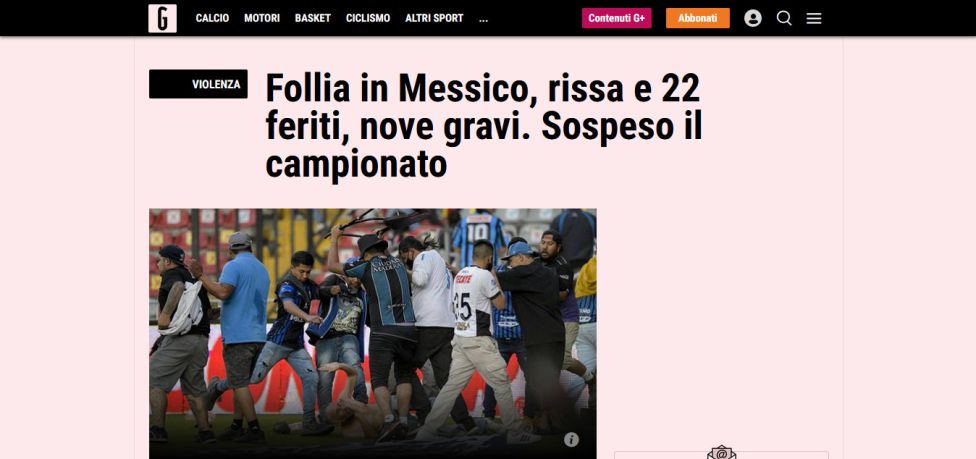This screenshot has height=459, width=976.
Task: Open the Gazzetta G logo homepage
Action: click(162, 18)
